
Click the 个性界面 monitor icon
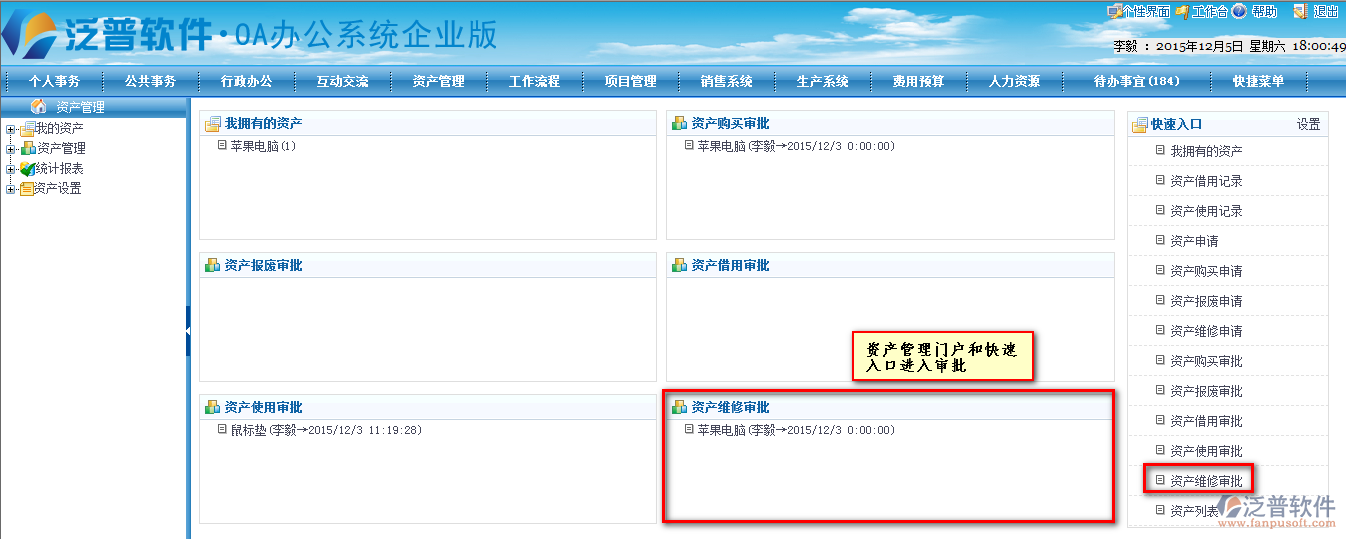(x=1114, y=11)
